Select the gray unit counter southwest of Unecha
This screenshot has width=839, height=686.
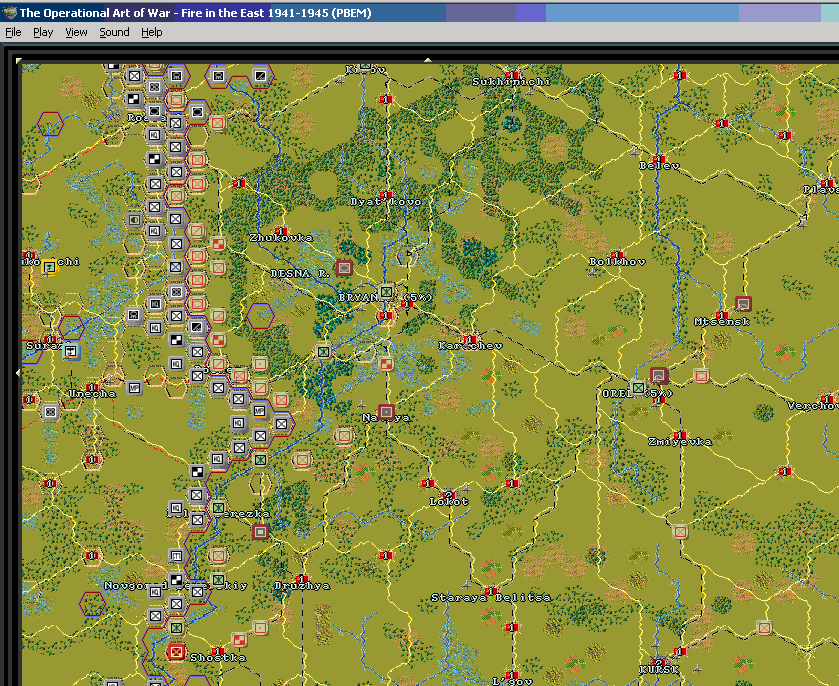50,412
